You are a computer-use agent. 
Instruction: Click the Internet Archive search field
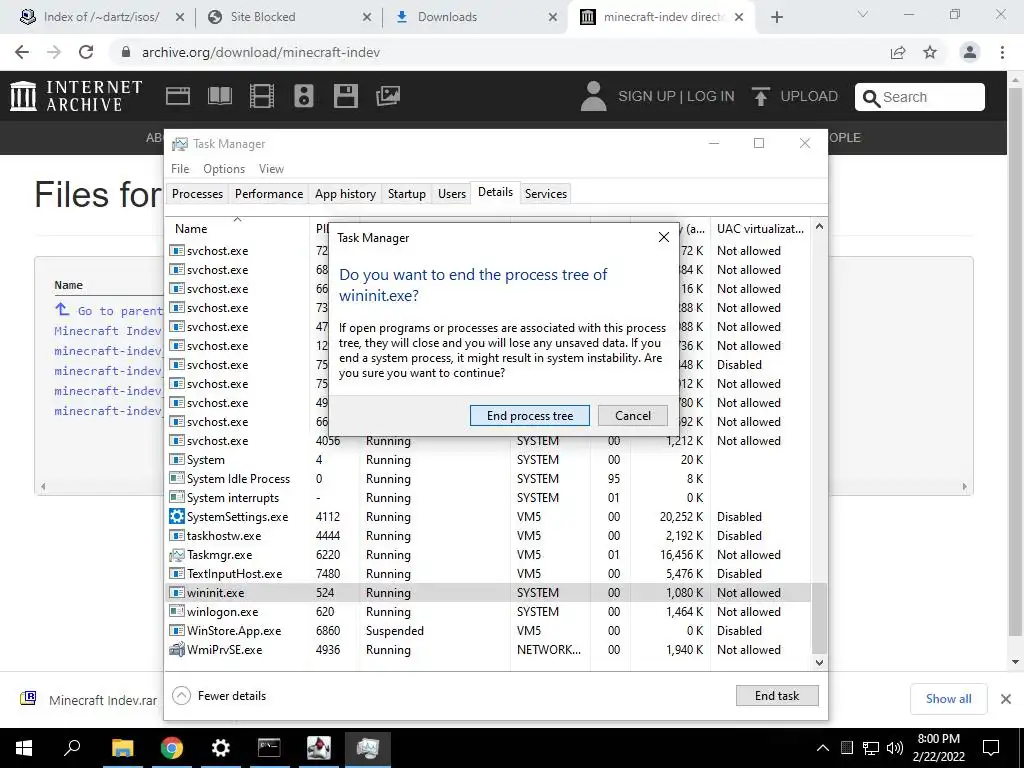pyautogui.click(x=920, y=97)
